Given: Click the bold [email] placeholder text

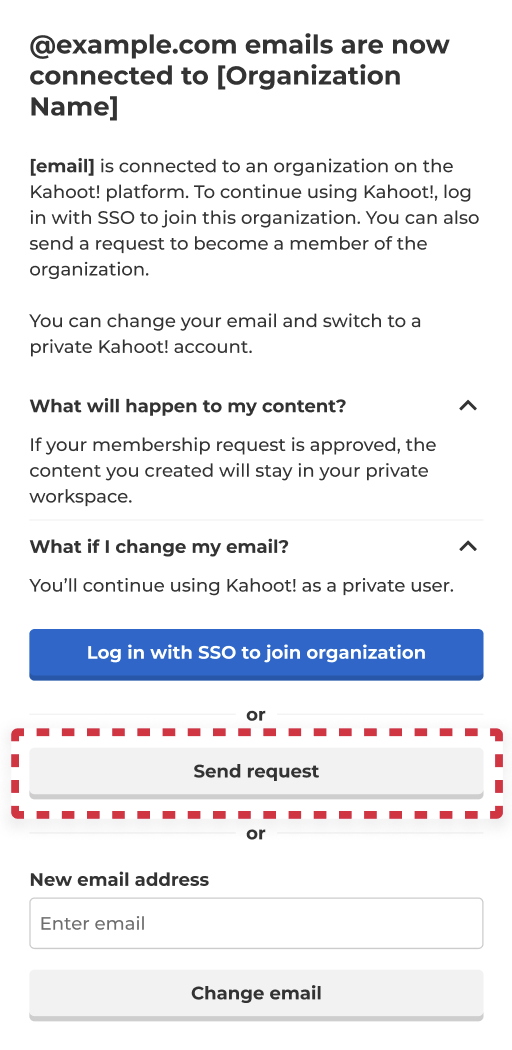Looking at the screenshot, I should click(62, 166).
